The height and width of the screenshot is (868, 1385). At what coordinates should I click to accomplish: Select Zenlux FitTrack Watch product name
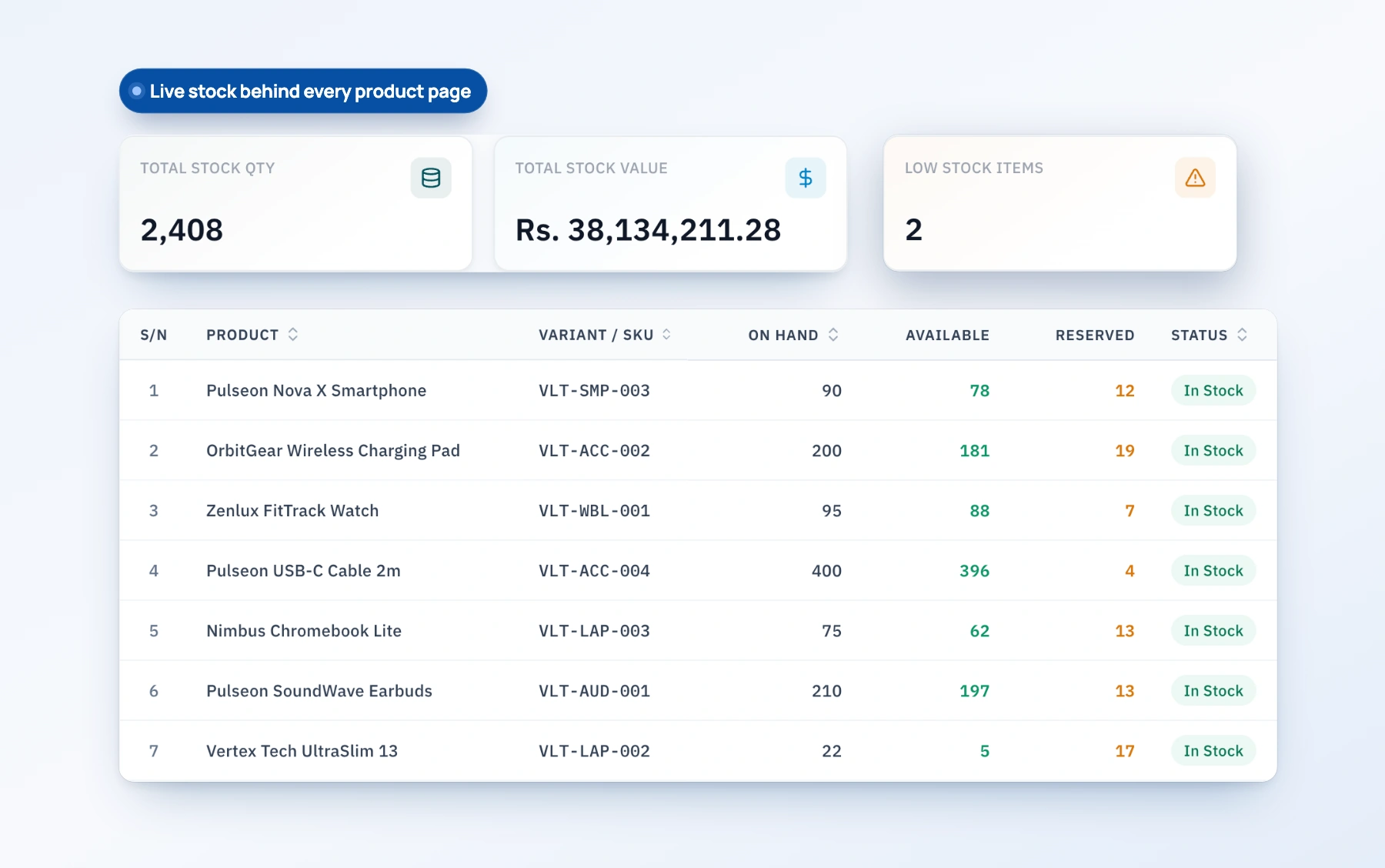pos(292,510)
